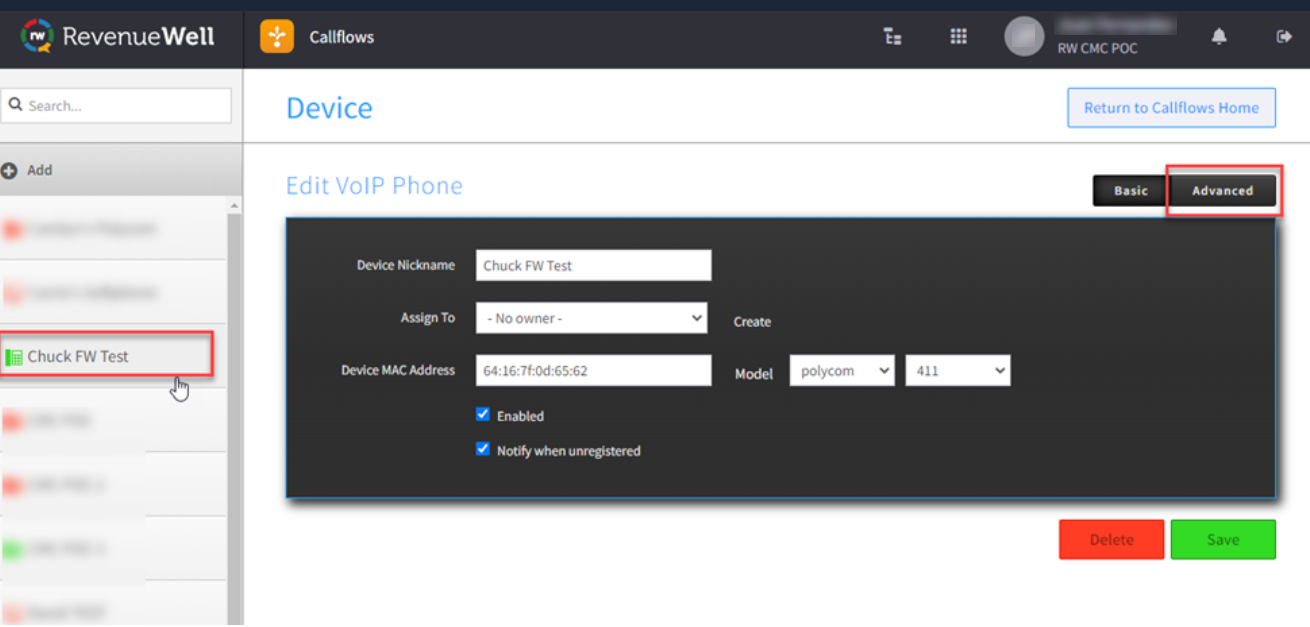Click the RevenueWell logo

(x=118, y=37)
